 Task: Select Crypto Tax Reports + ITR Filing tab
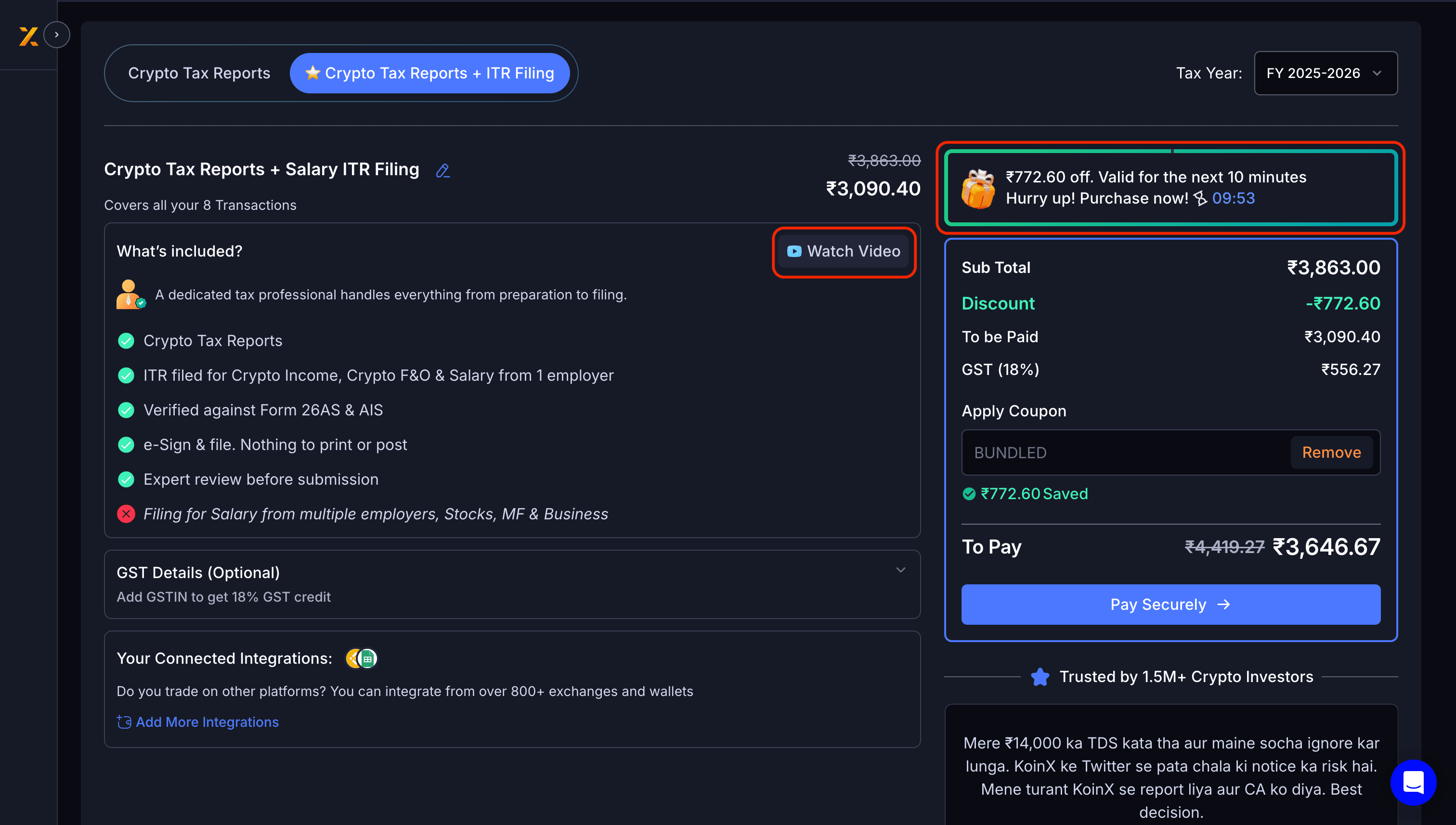coord(429,73)
